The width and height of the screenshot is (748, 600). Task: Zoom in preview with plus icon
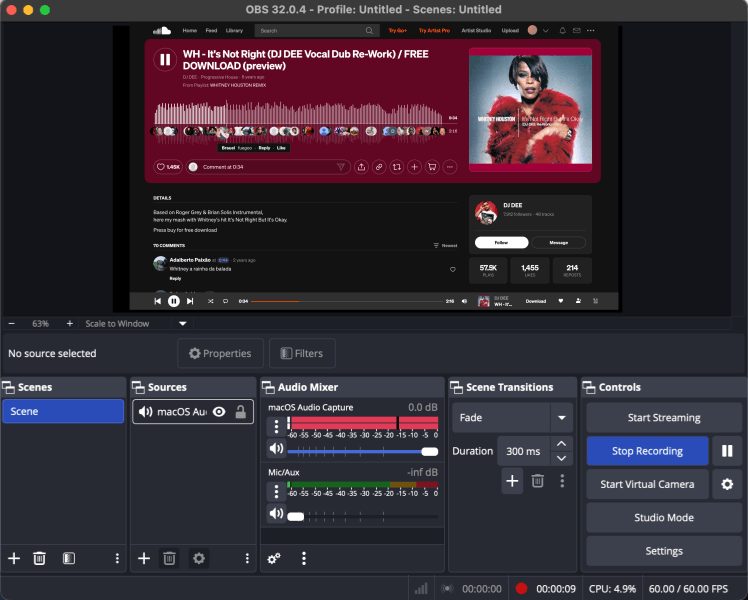pyautogui.click(x=70, y=323)
